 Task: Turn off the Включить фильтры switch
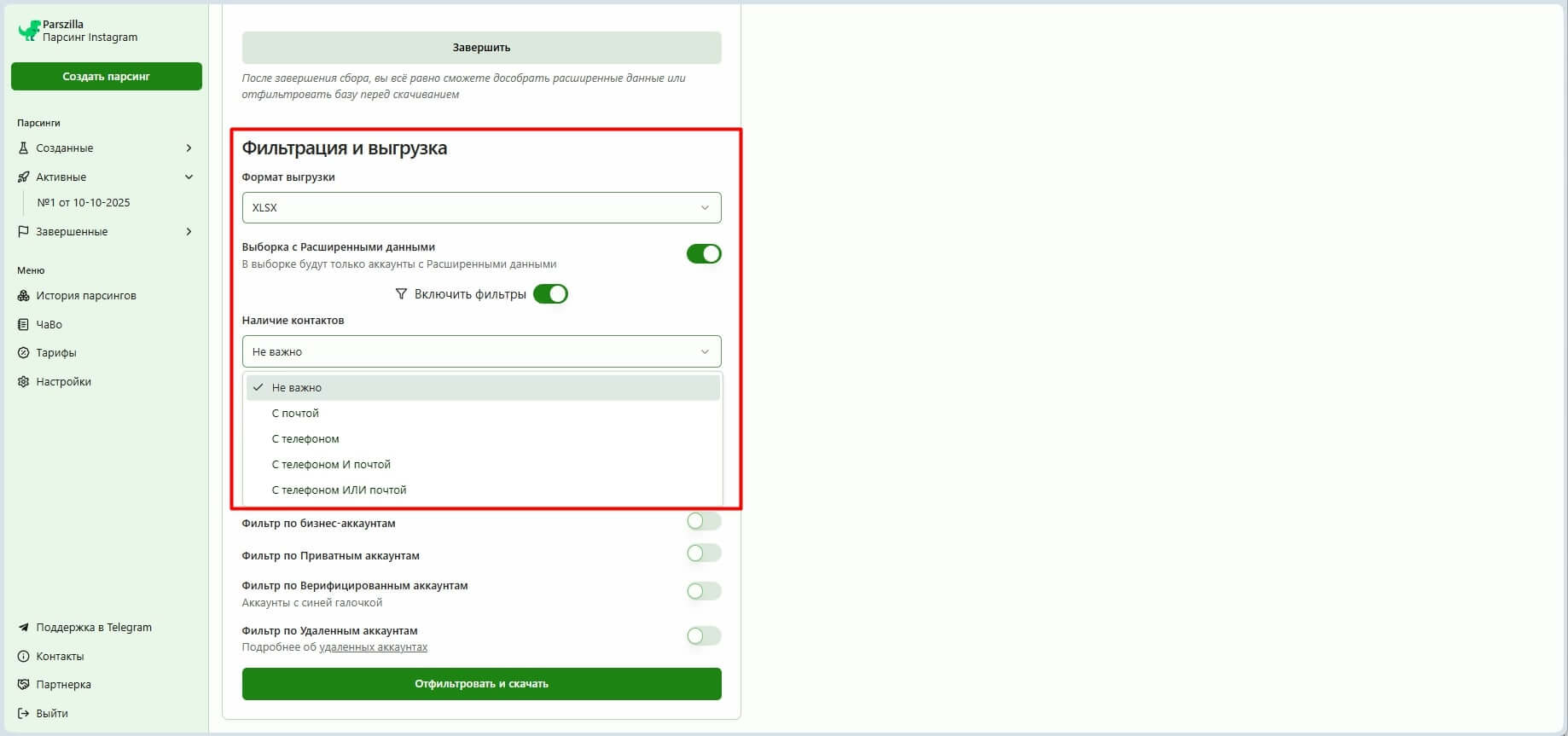pos(550,293)
